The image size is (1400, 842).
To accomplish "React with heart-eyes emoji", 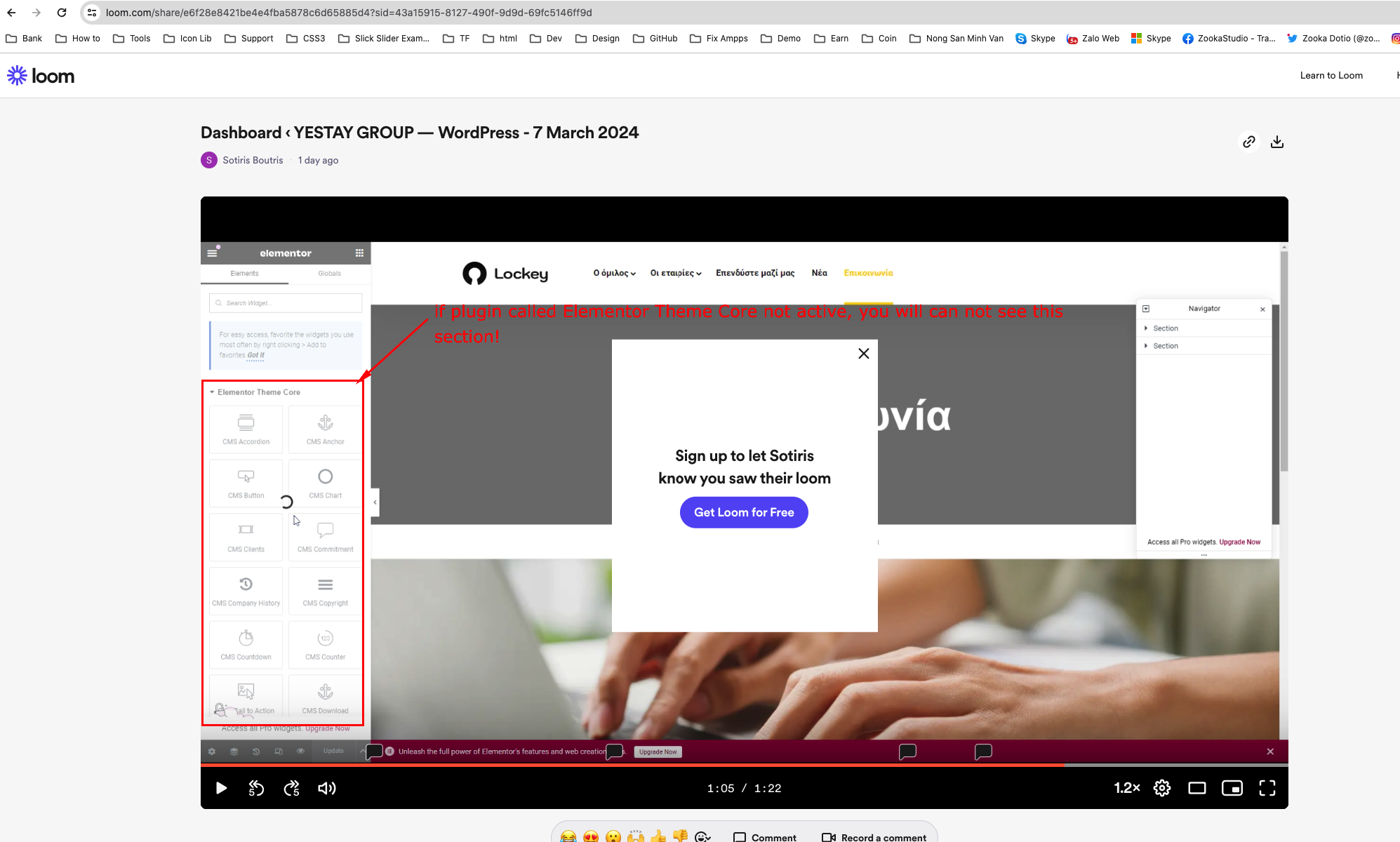I will 591,836.
